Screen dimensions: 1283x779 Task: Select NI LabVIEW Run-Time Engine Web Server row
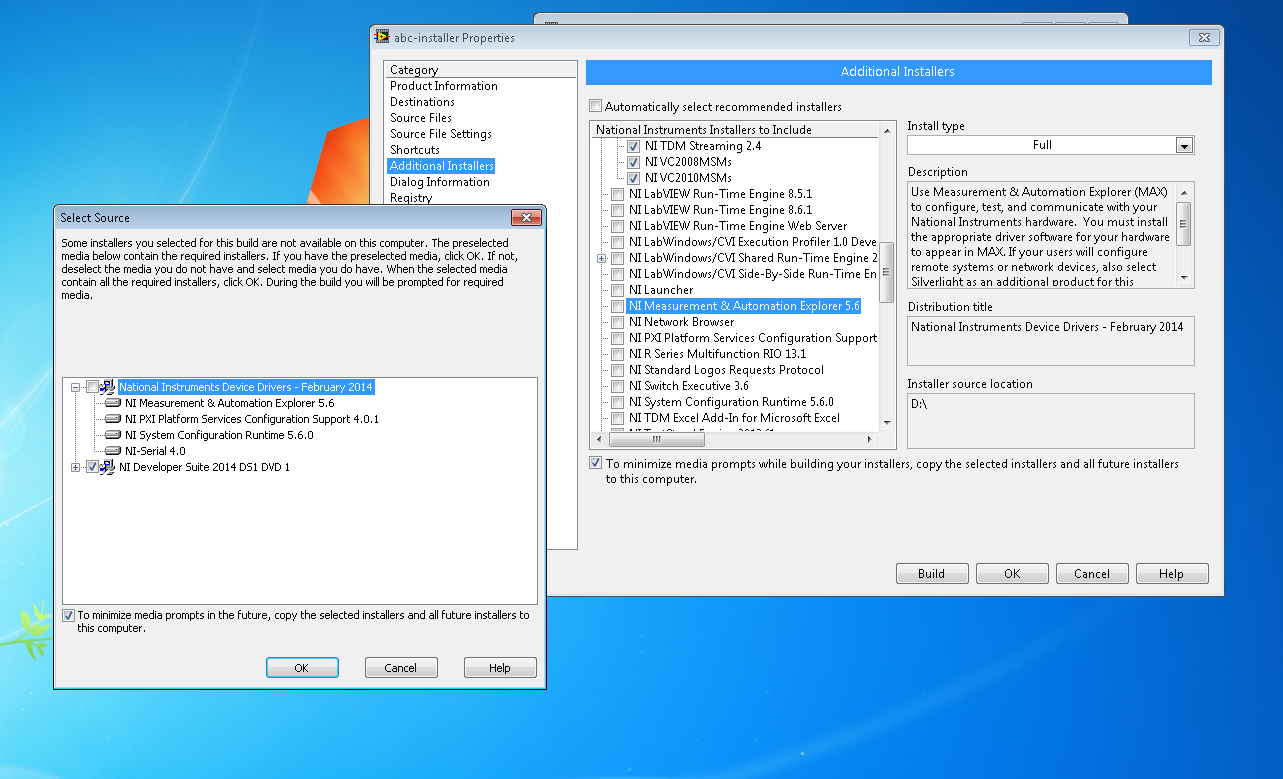738,226
